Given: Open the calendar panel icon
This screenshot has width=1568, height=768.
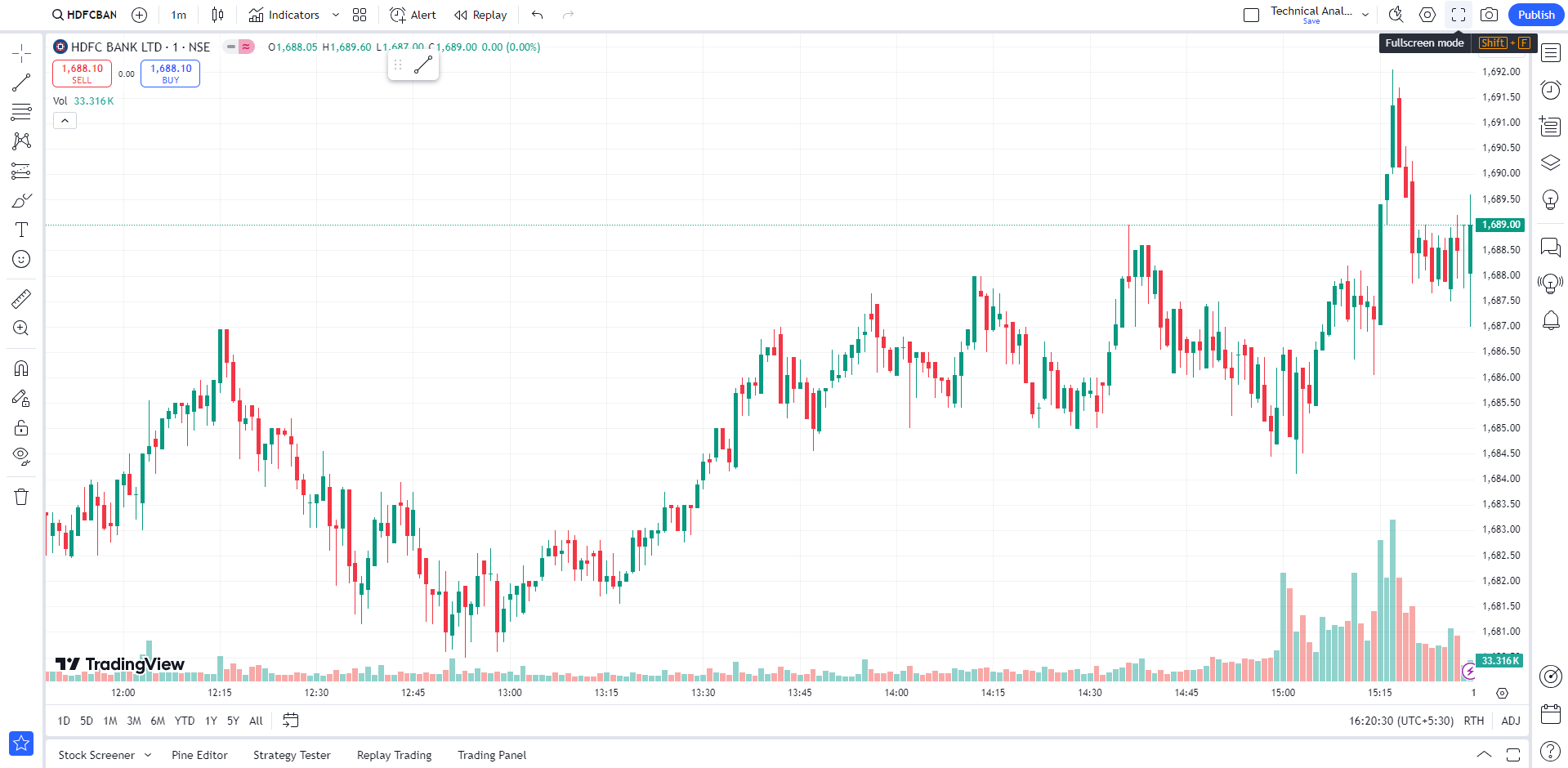Looking at the screenshot, I should pos(1550,714).
